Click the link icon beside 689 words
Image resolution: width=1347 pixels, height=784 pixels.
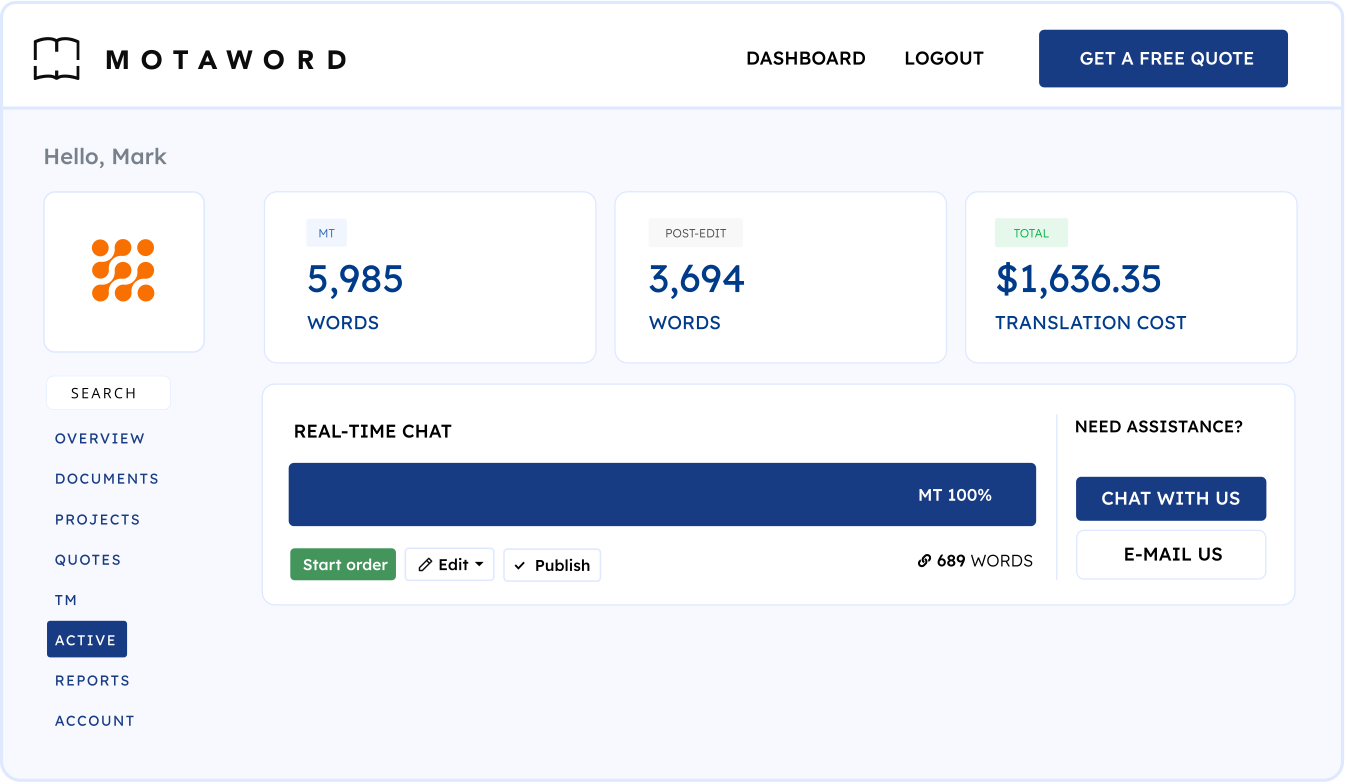tap(924, 561)
